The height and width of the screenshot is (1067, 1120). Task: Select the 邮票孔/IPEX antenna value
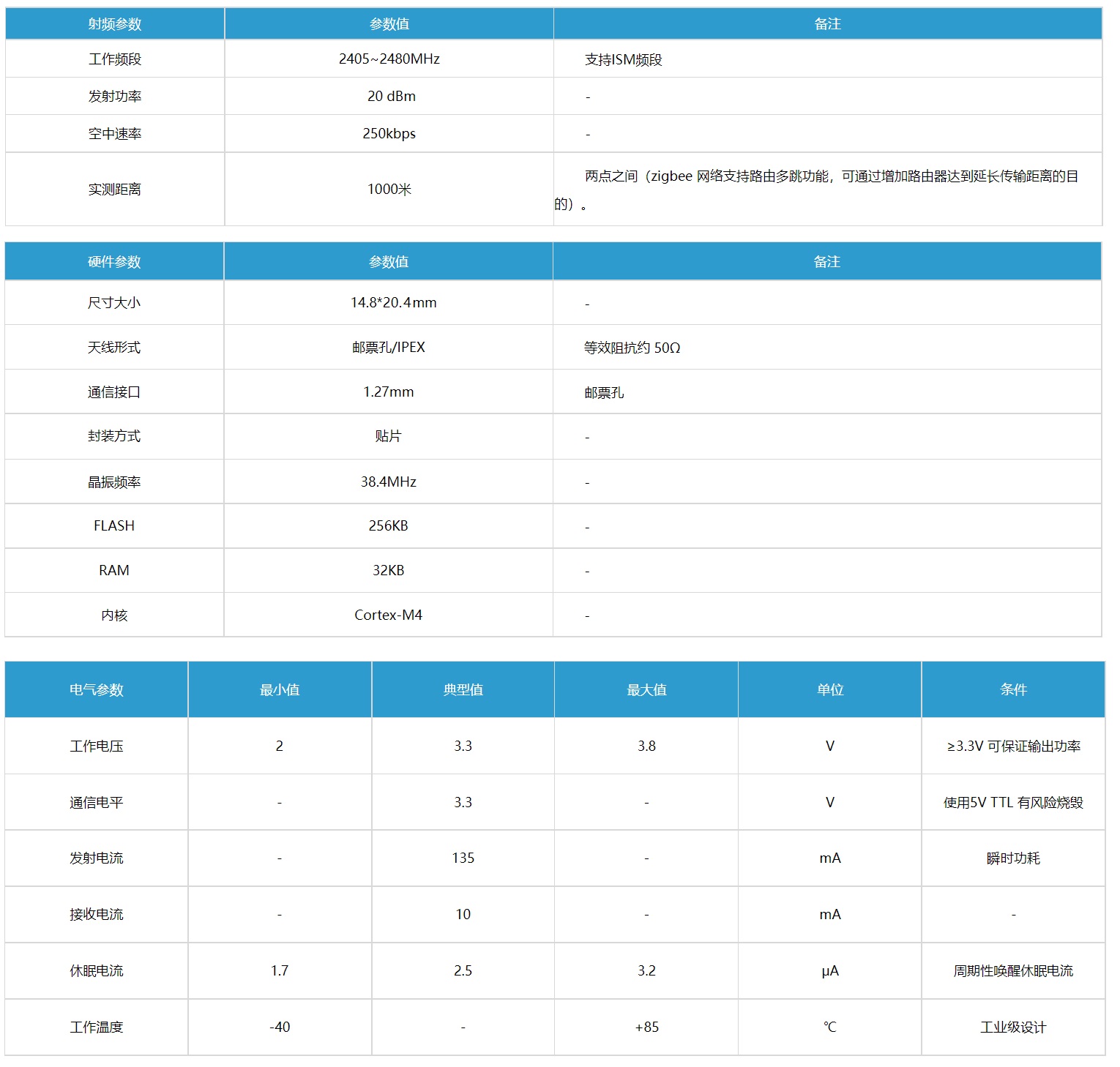tap(388, 347)
